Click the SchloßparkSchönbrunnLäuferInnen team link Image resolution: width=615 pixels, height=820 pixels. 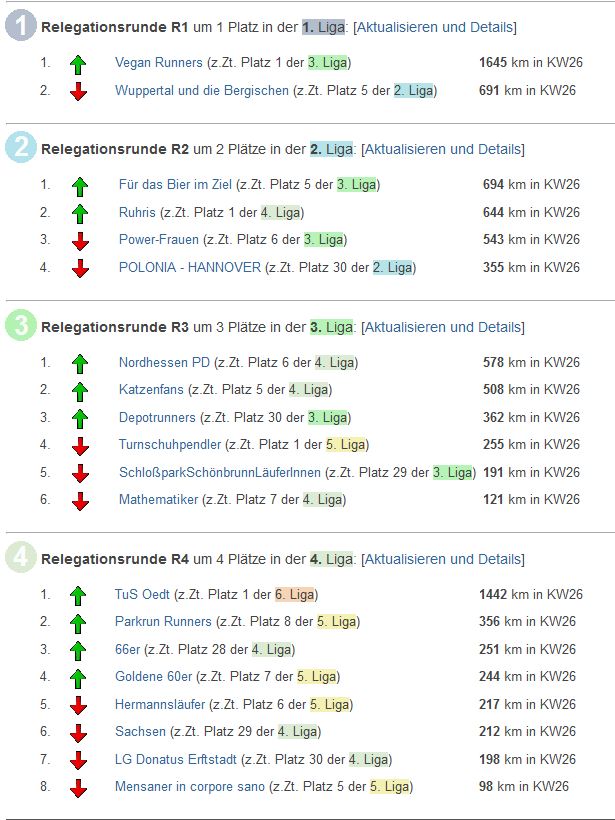pyautogui.click(x=220, y=472)
